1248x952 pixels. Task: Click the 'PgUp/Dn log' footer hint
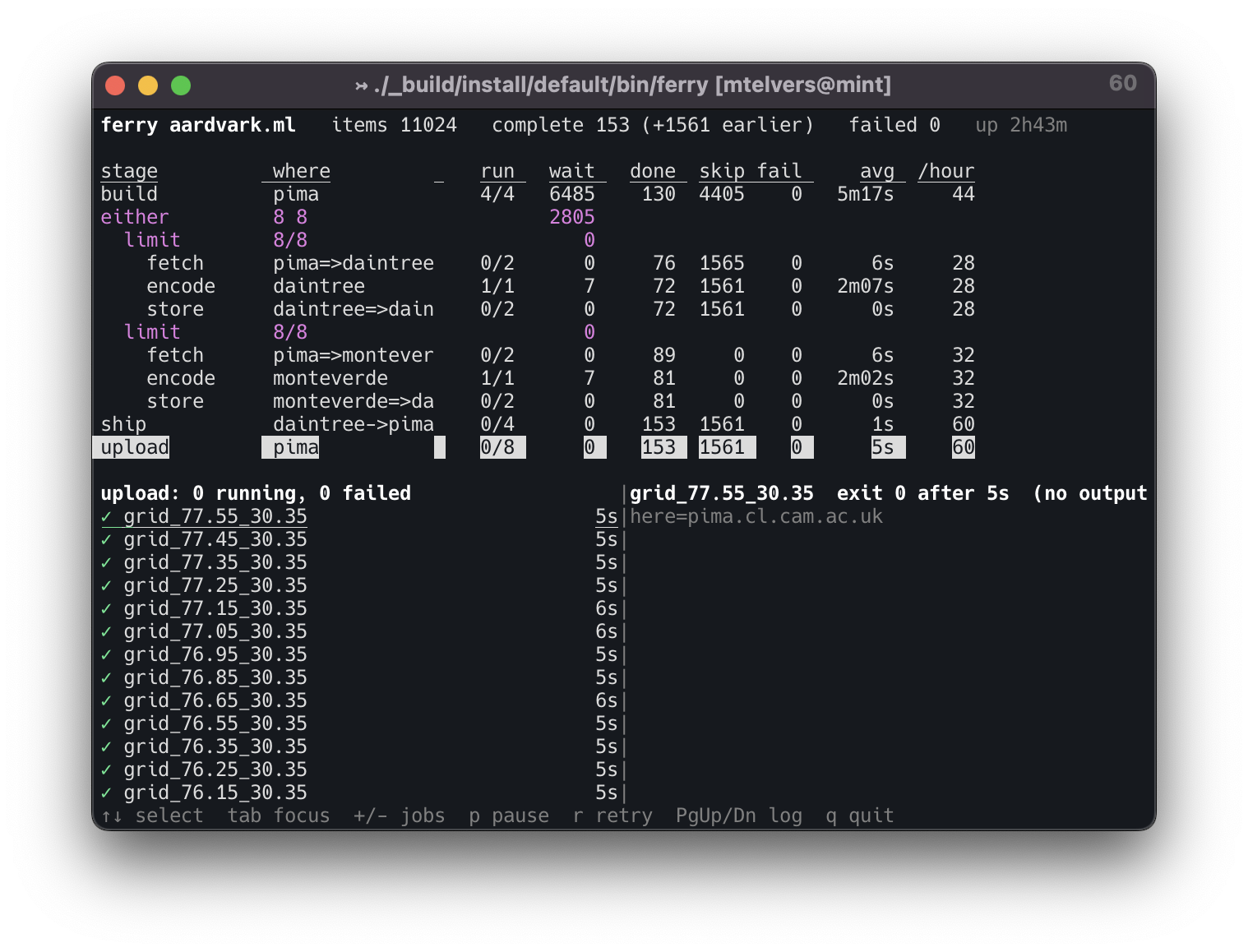(x=739, y=816)
